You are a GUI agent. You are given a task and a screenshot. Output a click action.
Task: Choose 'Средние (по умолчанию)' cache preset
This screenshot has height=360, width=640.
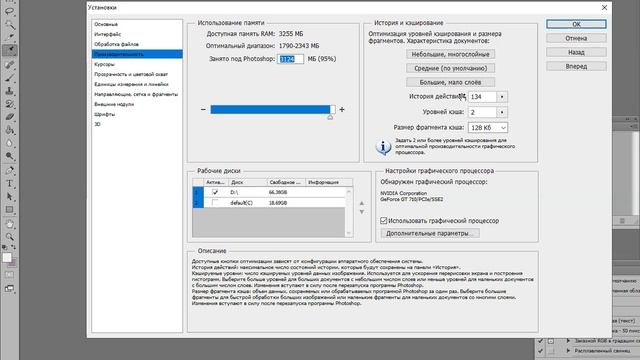450,68
